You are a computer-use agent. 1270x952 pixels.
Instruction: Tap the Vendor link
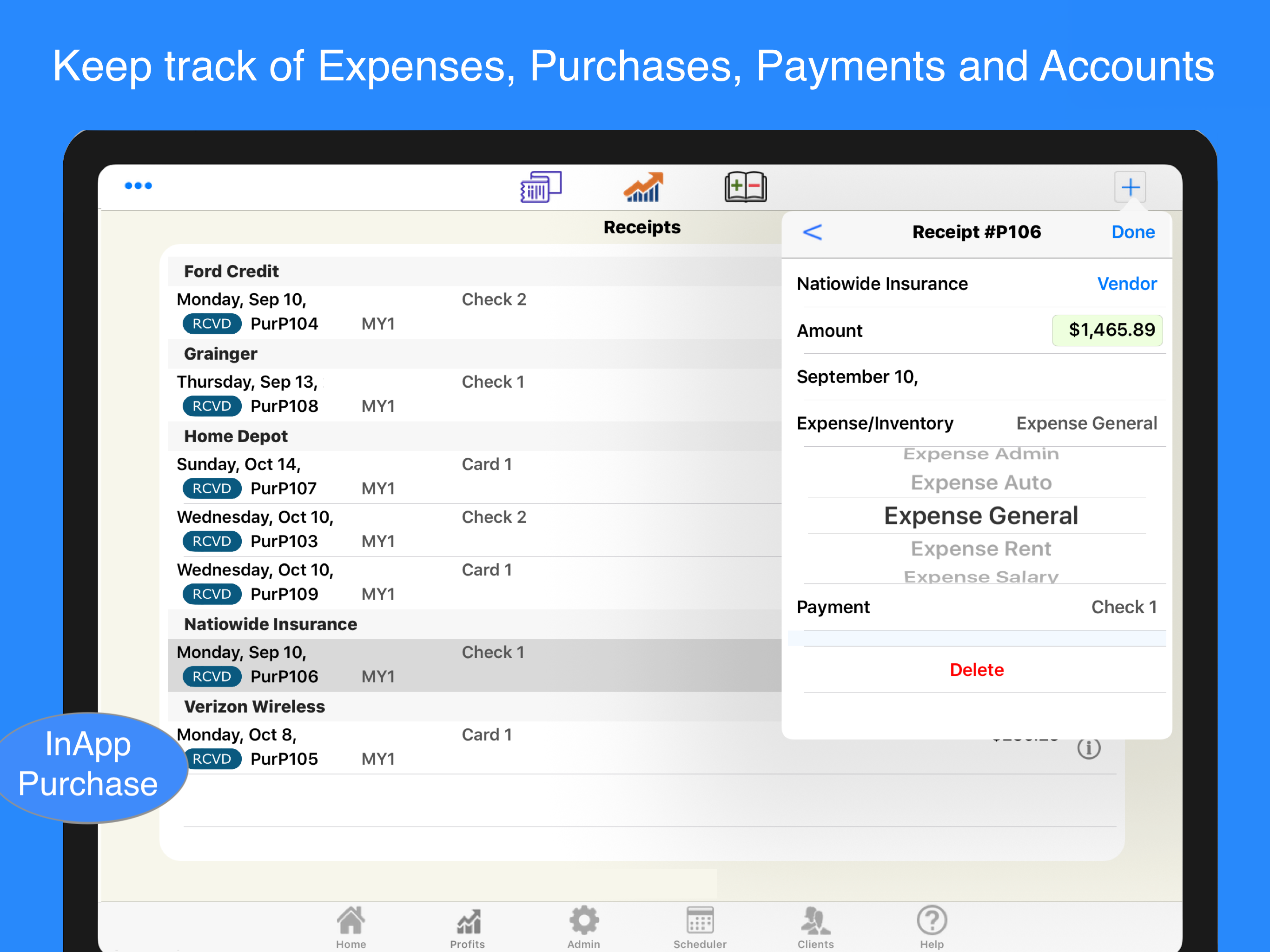pyautogui.click(x=1126, y=284)
